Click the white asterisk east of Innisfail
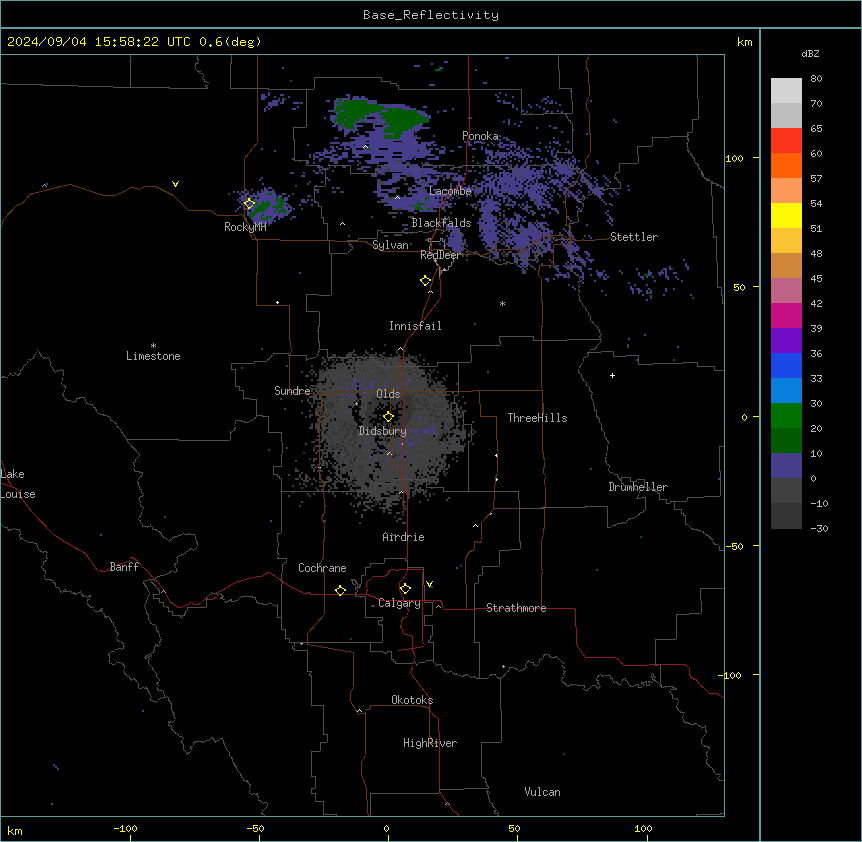This screenshot has height=842, width=862. click(502, 304)
